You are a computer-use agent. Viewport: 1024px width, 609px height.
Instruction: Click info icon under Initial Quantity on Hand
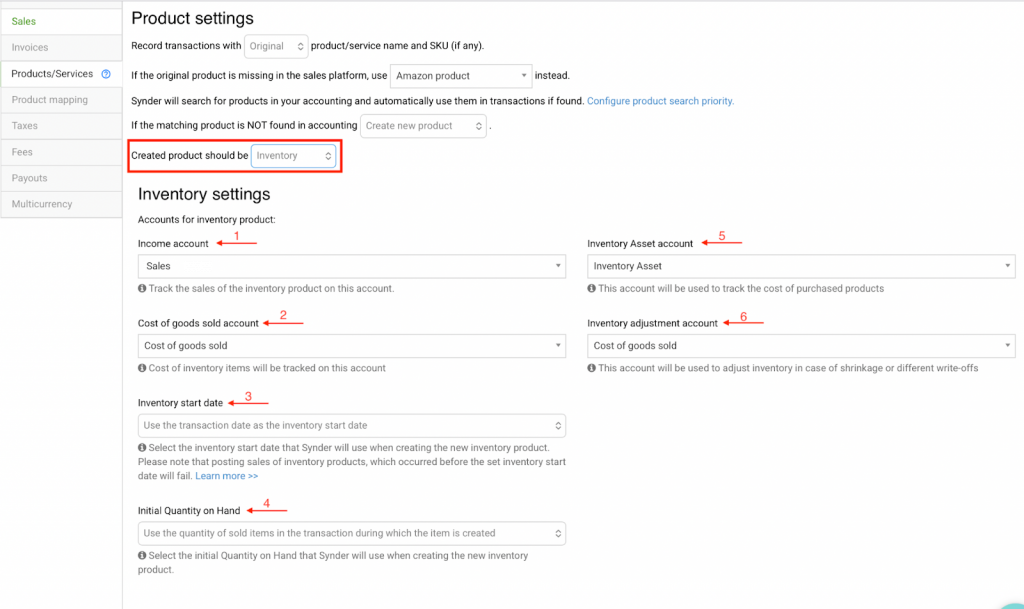click(142, 556)
